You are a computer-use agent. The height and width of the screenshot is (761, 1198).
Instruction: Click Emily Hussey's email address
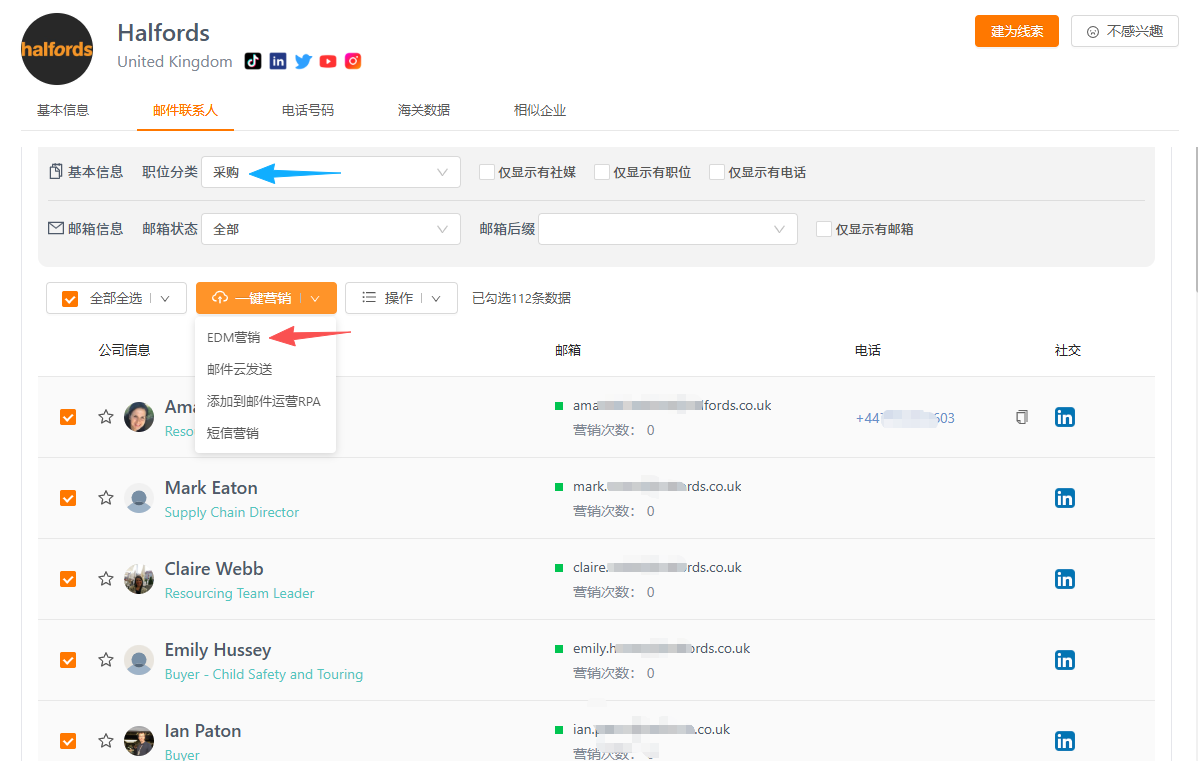coord(662,648)
